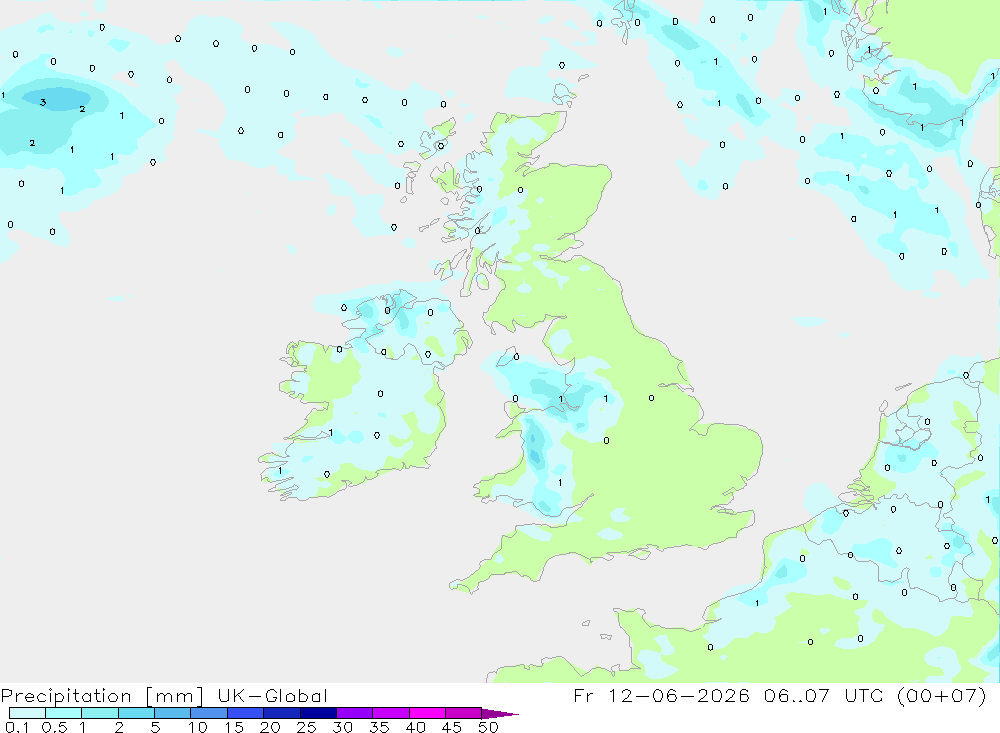Click the "UK-Global" model label
Image resolution: width=1000 pixels, height=733 pixels.
pos(272,695)
